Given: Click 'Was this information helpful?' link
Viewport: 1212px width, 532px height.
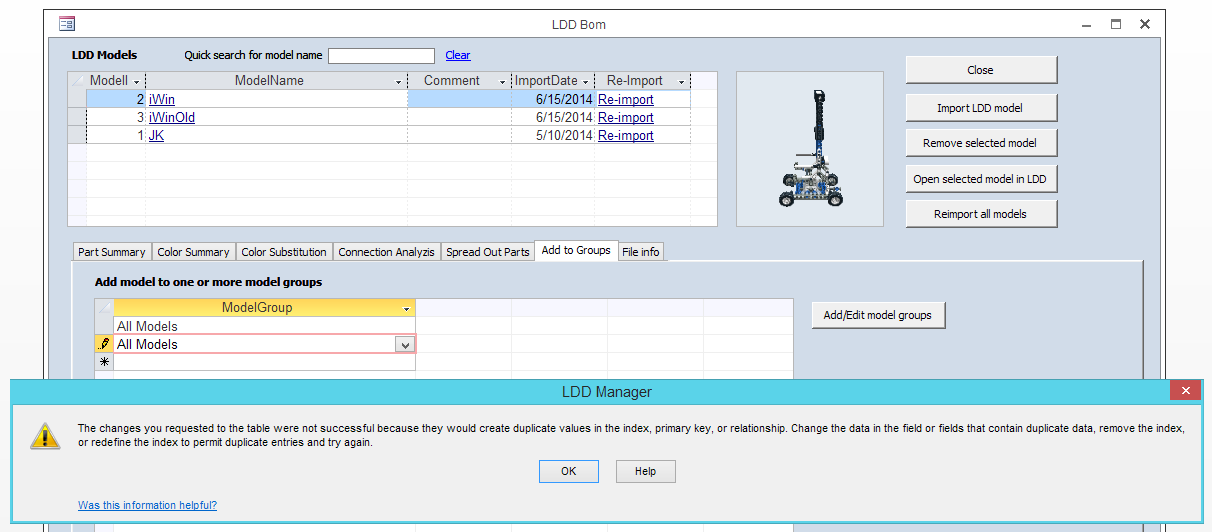Looking at the screenshot, I should click(147, 505).
